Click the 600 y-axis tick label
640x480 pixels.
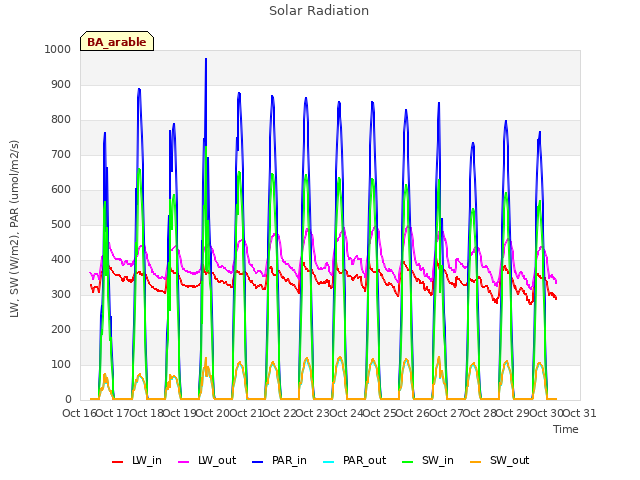coord(61,189)
